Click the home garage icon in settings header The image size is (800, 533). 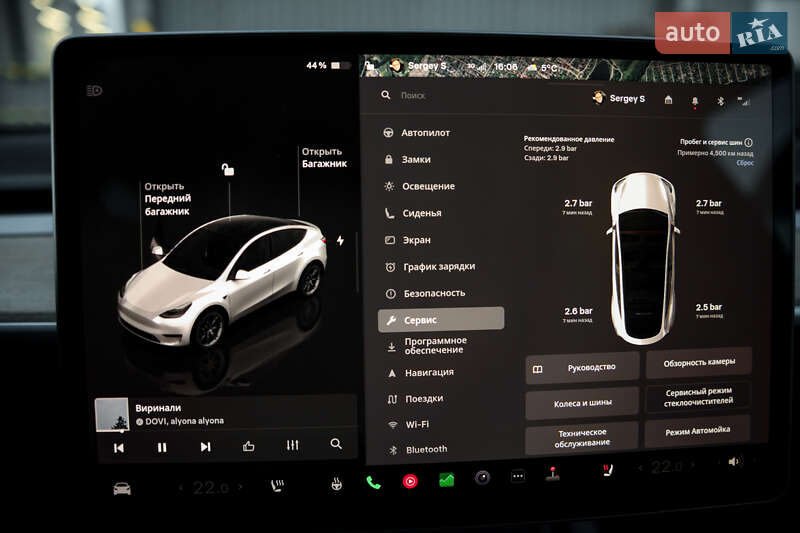668,100
